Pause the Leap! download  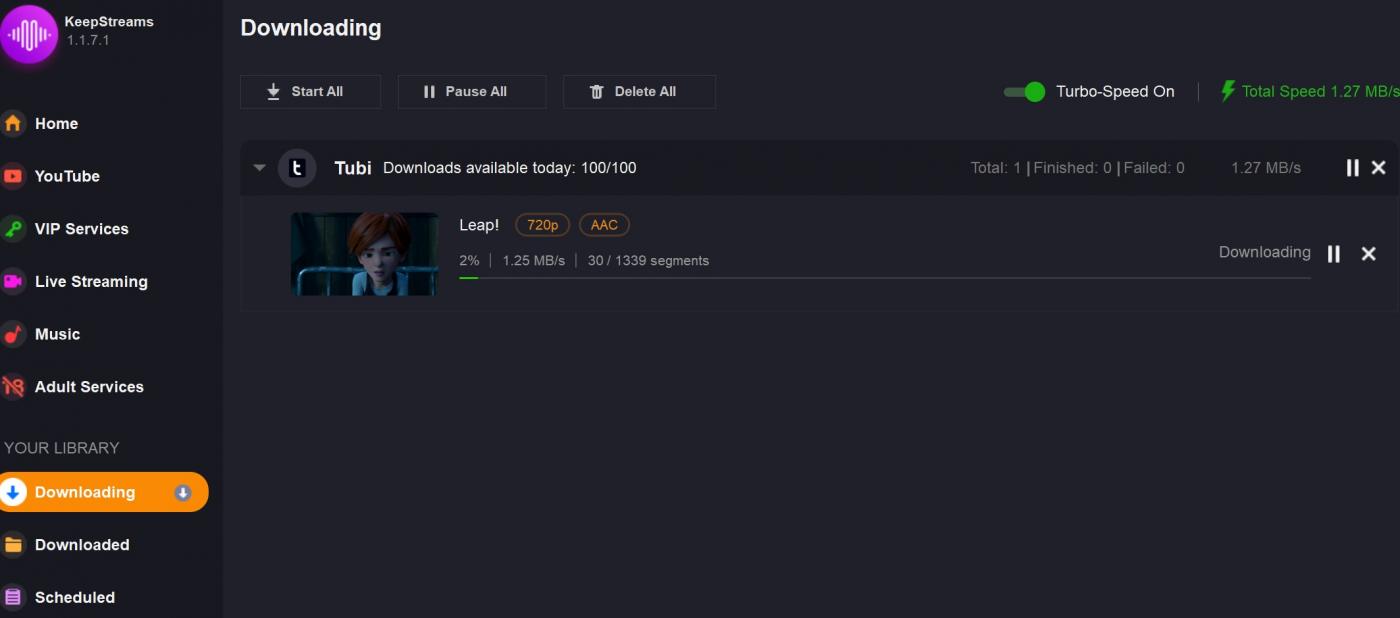[1333, 254]
